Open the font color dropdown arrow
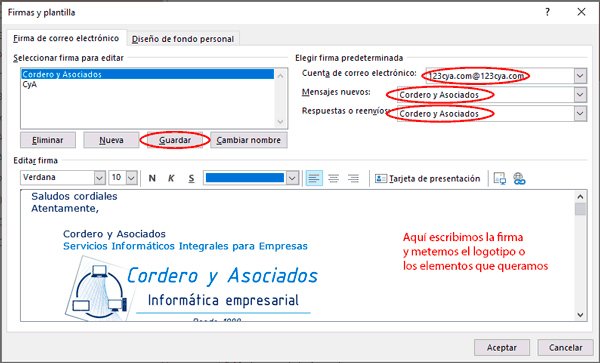This screenshot has height=363, width=600. click(x=292, y=178)
